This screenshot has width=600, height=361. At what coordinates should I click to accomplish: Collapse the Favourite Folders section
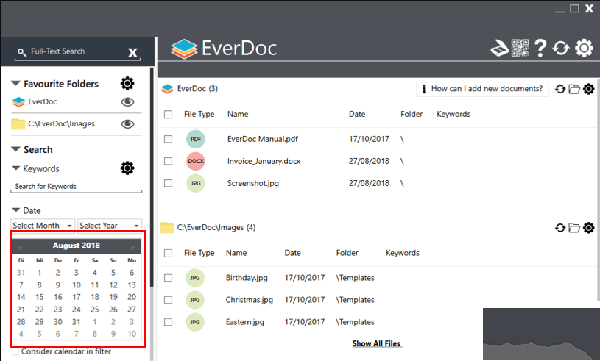[x=15, y=83]
